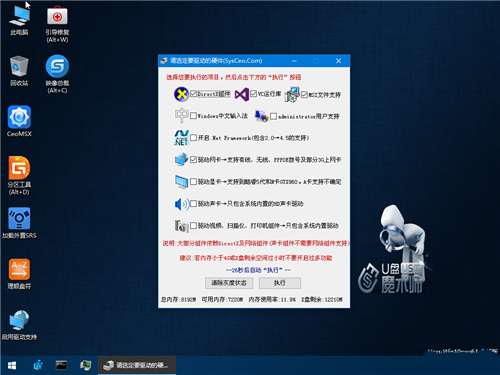The width and height of the screenshot is (500, 375).
Task: Click the MSI installer package icon
Action: pos(292,94)
